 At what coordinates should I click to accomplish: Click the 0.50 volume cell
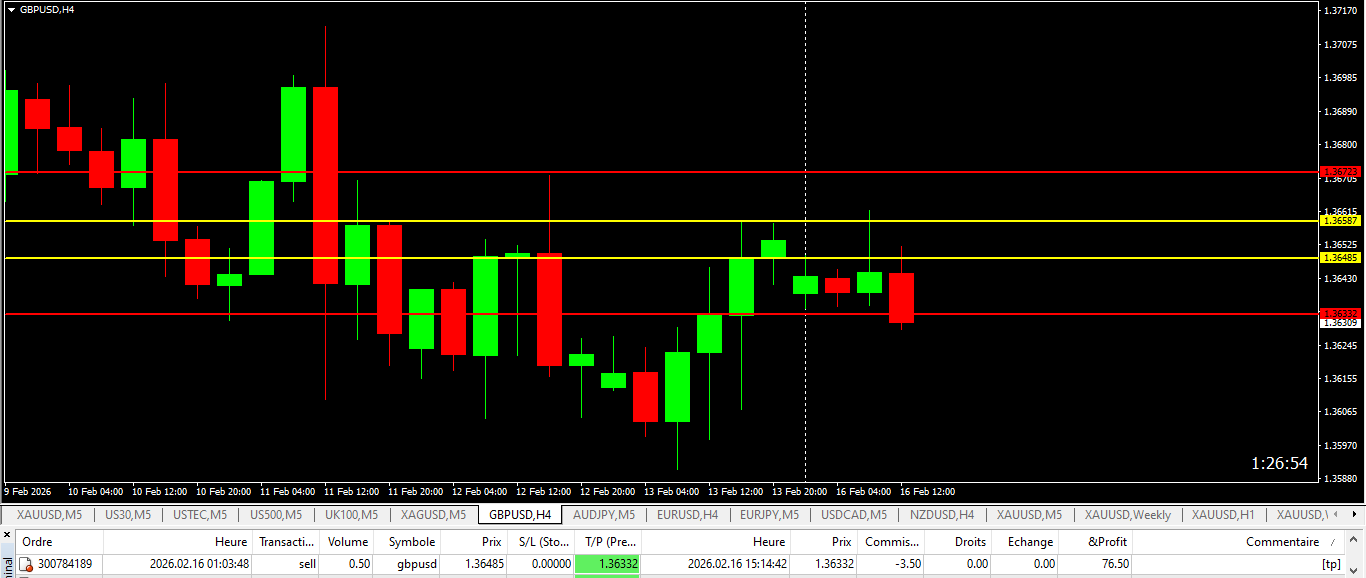pyautogui.click(x=360, y=564)
